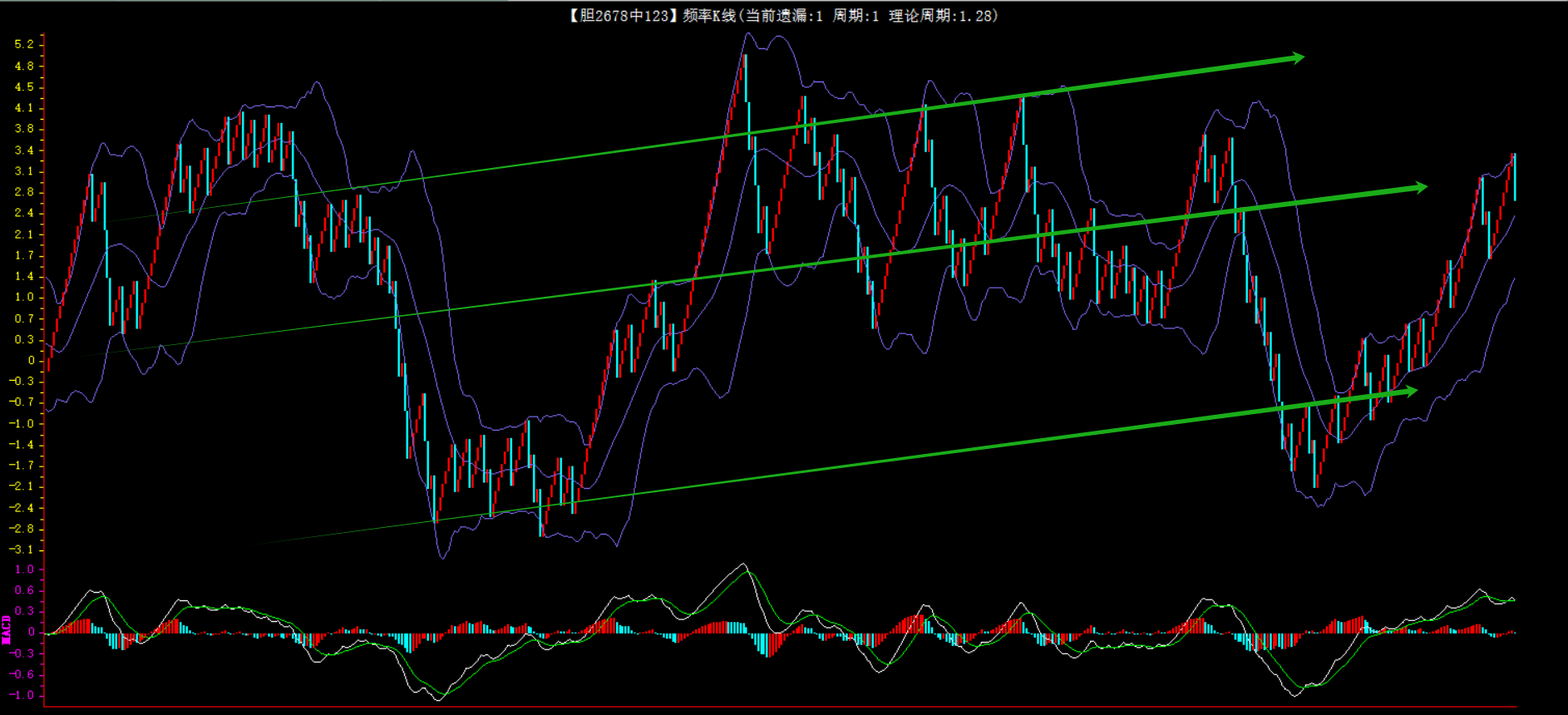Select the 理论周期:1.28 text in the title
1568x715 pixels.
point(943,16)
